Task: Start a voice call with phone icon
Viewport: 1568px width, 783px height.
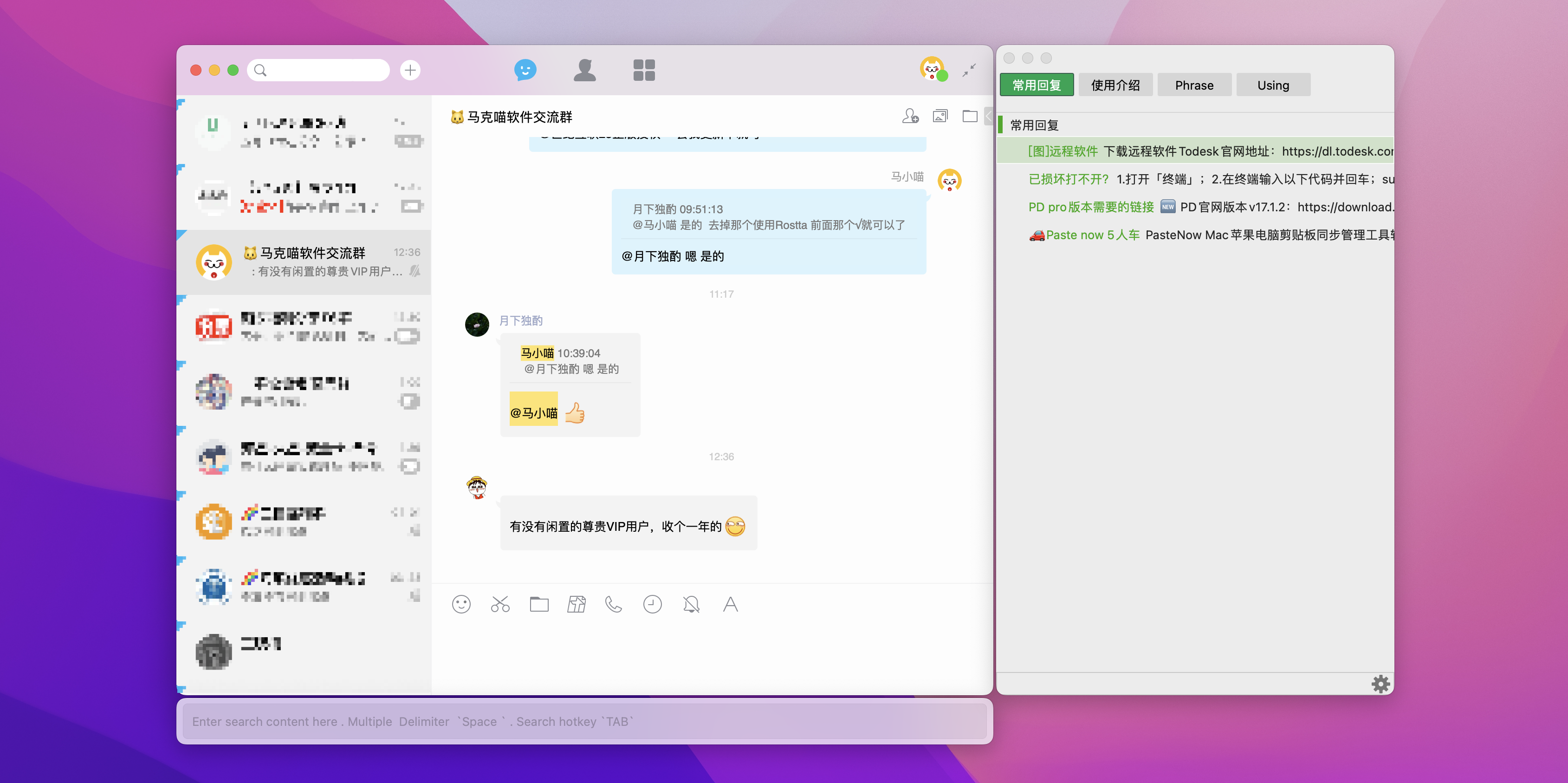Action: point(614,604)
